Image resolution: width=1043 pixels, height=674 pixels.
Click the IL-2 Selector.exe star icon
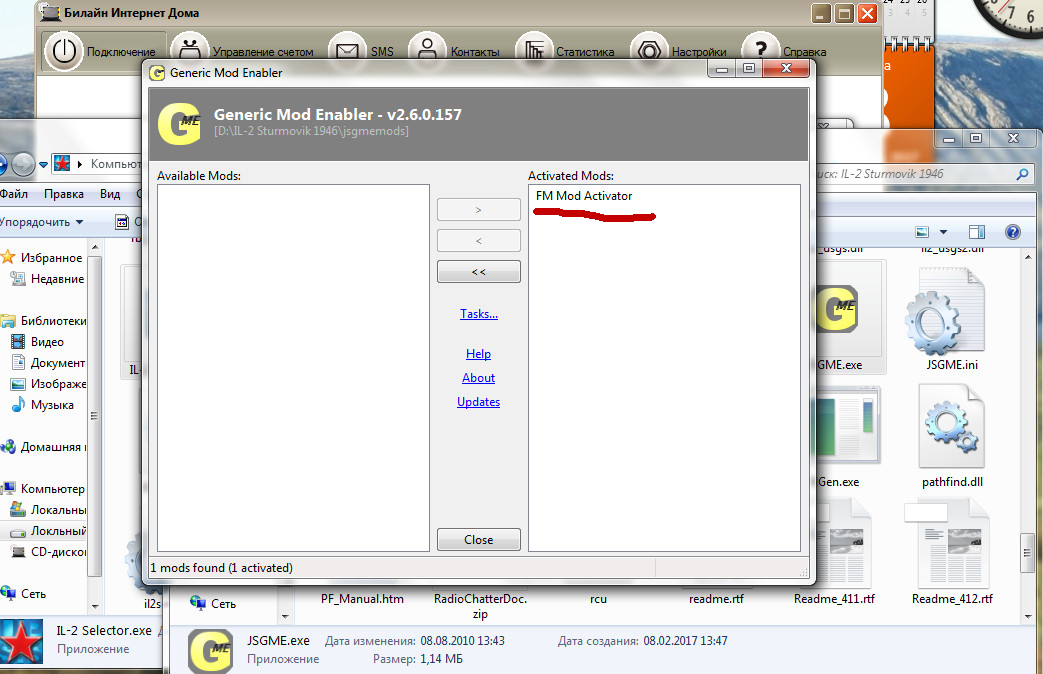(21, 640)
